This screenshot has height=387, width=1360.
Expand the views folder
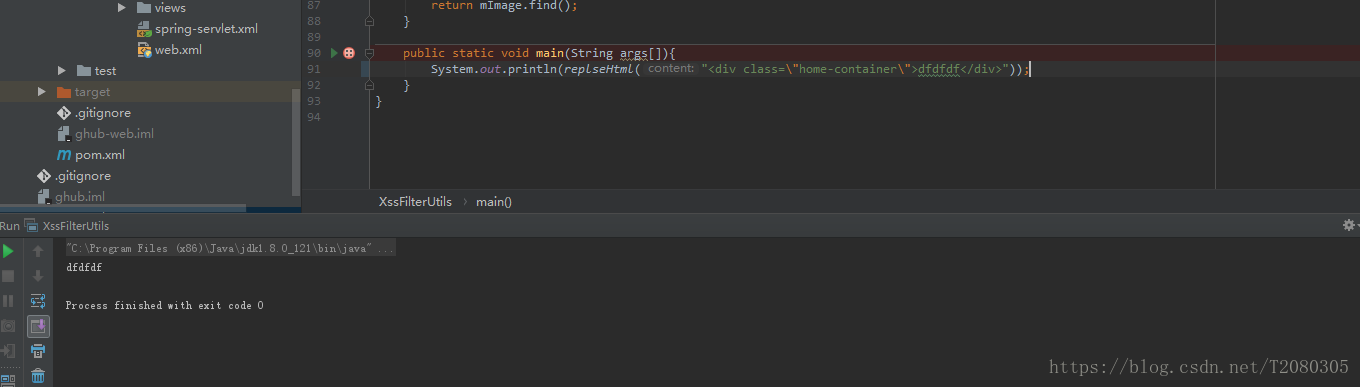click(x=121, y=8)
